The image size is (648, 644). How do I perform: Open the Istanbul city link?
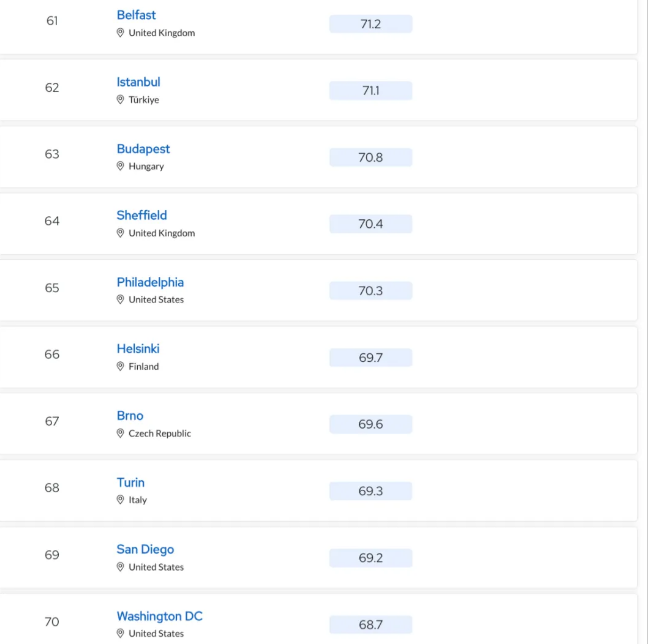(138, 82)
